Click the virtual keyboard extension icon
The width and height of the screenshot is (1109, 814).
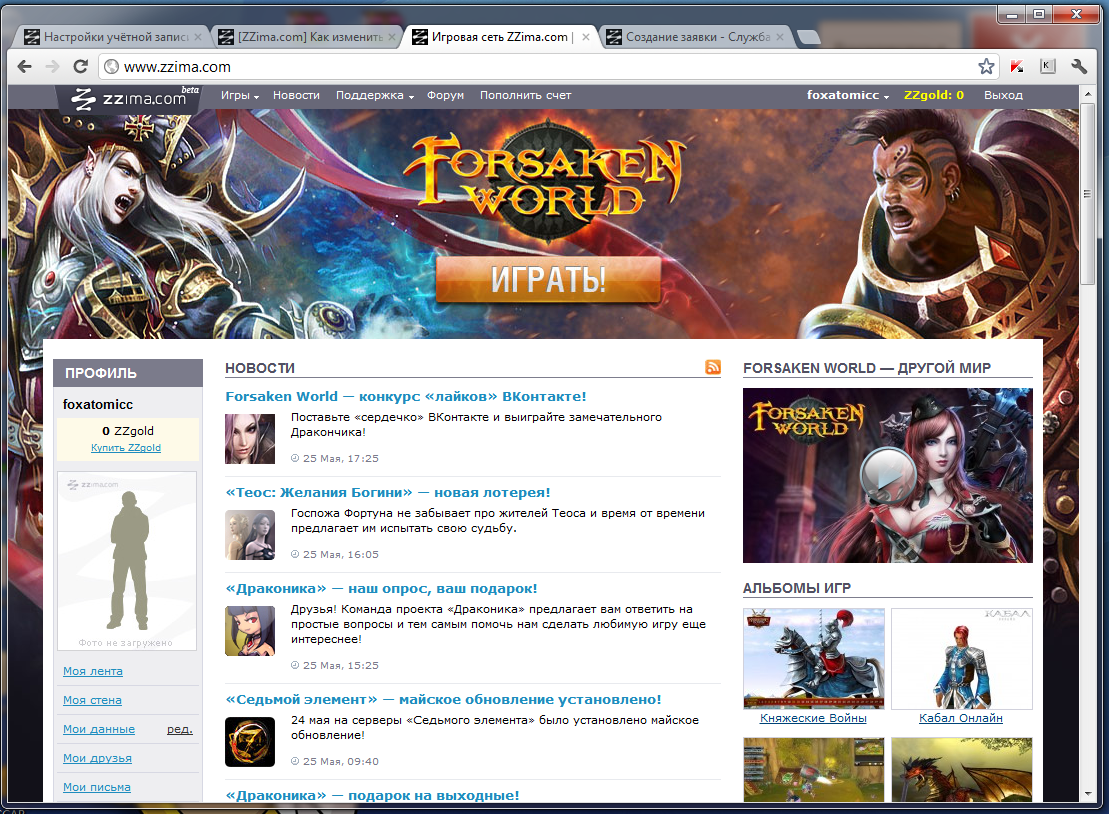(x=1047, y=66)
